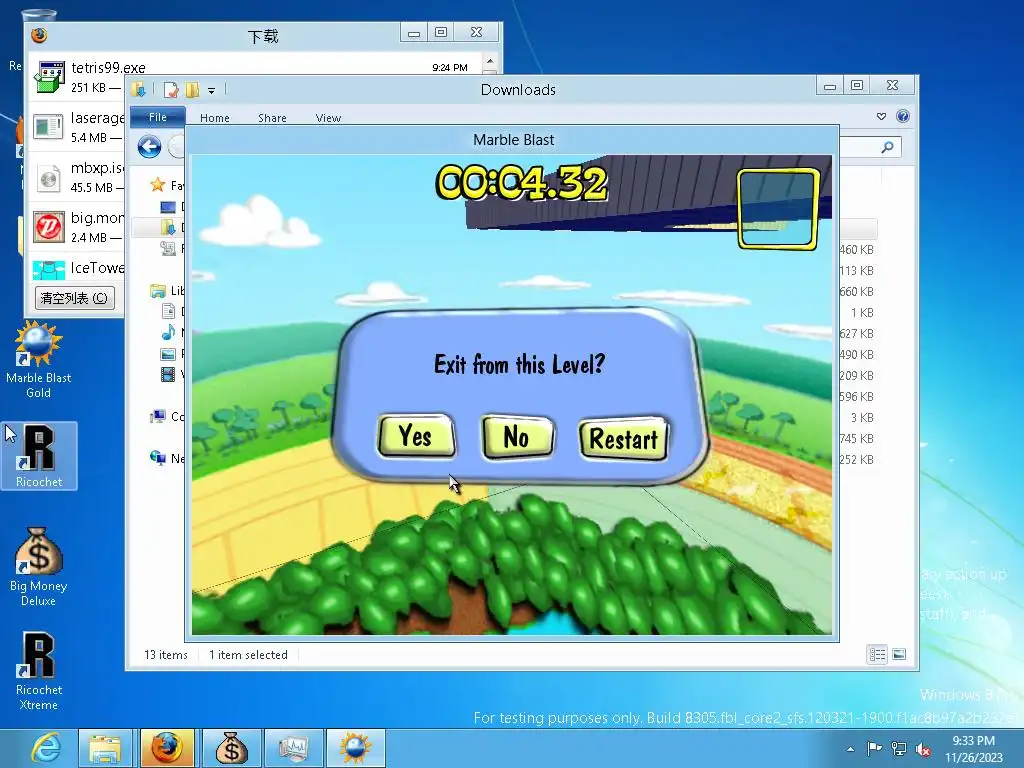
Task: Expand the ribbon using the chevron
Action: [881, 116]
